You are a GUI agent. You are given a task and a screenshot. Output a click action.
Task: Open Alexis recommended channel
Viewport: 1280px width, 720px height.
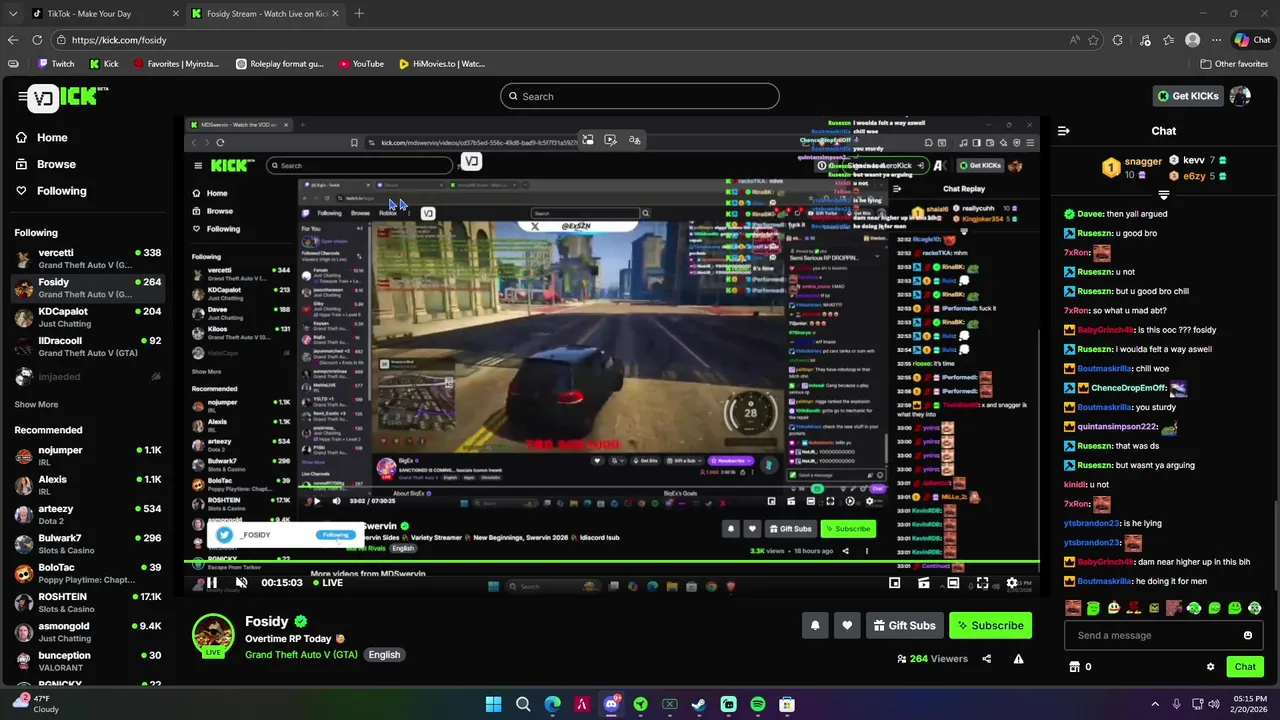tap(87, 485)
